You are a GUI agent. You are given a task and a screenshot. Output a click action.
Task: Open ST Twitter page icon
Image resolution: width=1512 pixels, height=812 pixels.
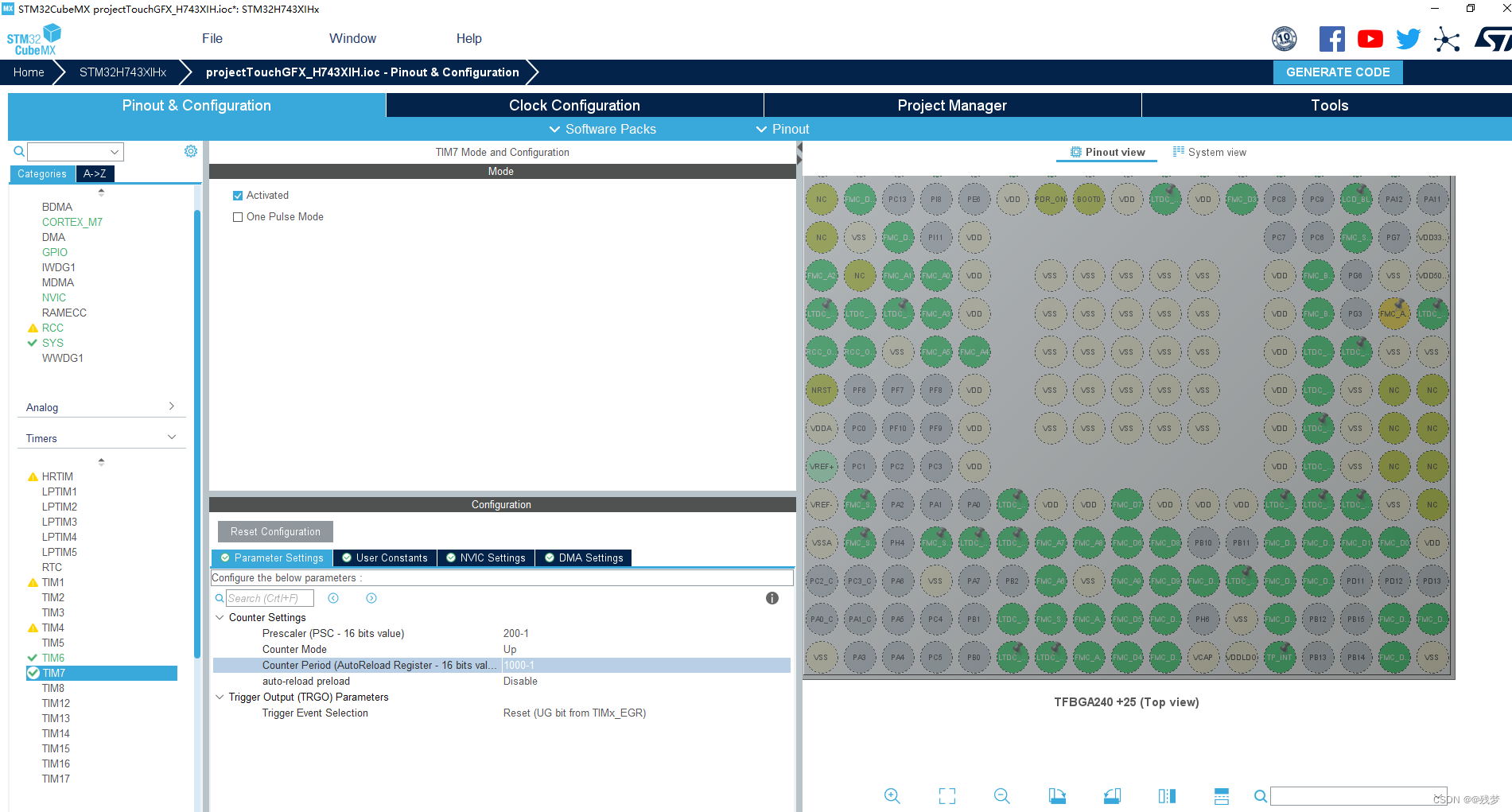click(x=1409, y=39)
